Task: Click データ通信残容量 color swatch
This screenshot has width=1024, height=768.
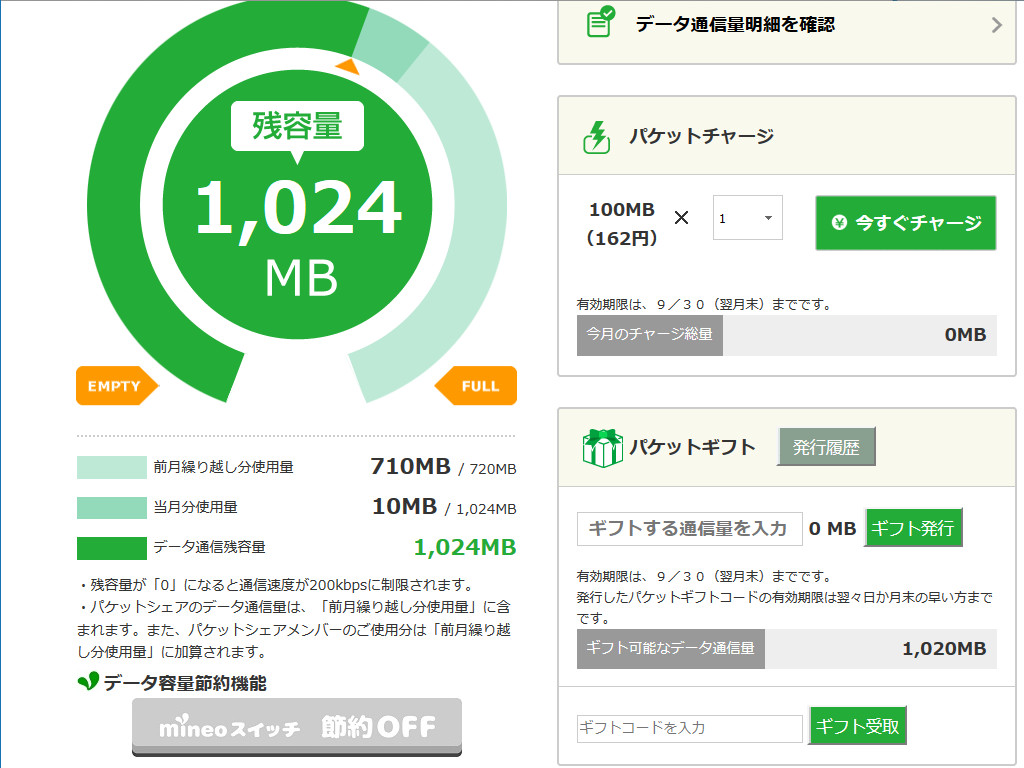Action: 112,548
